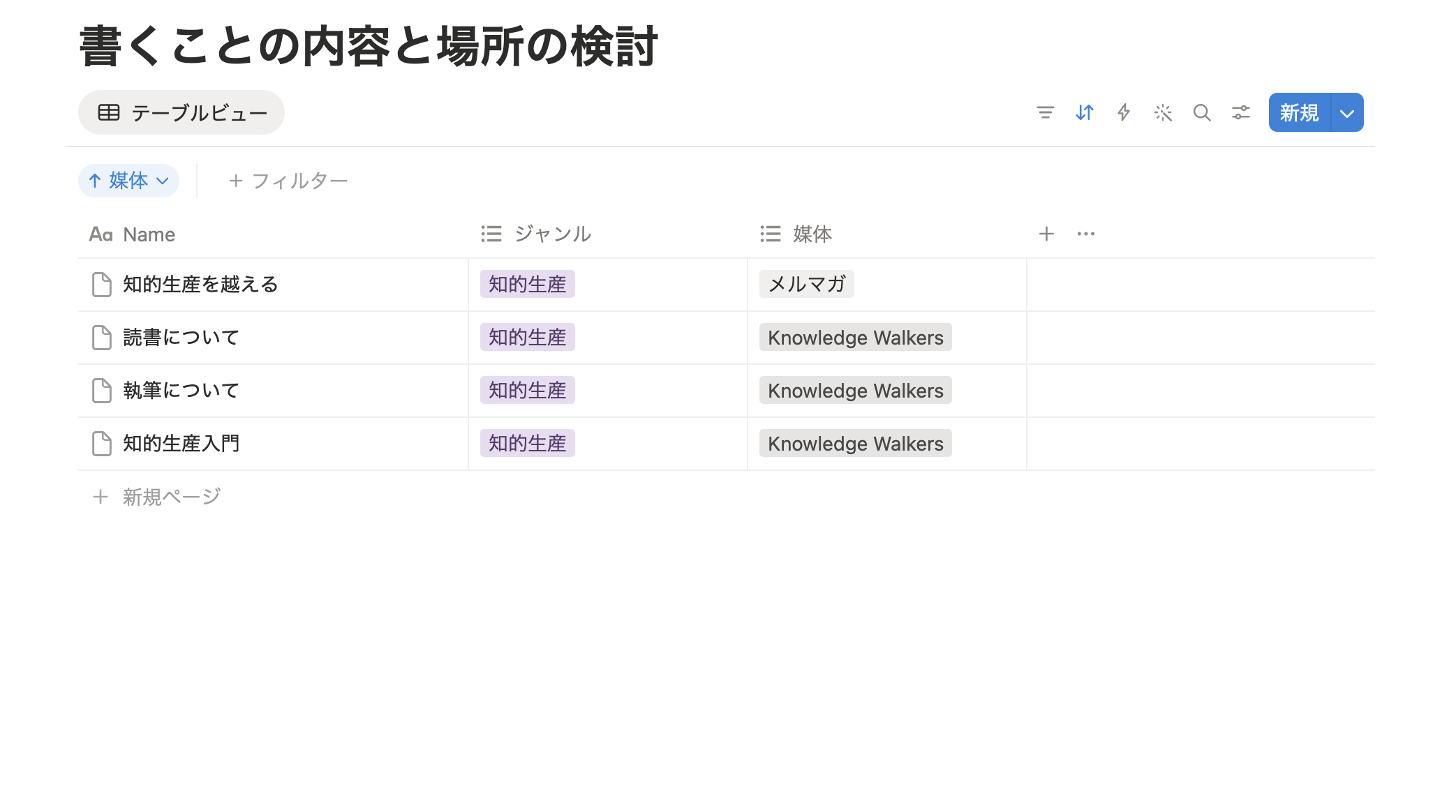Add a new property column plus icon

[1046, 234]
